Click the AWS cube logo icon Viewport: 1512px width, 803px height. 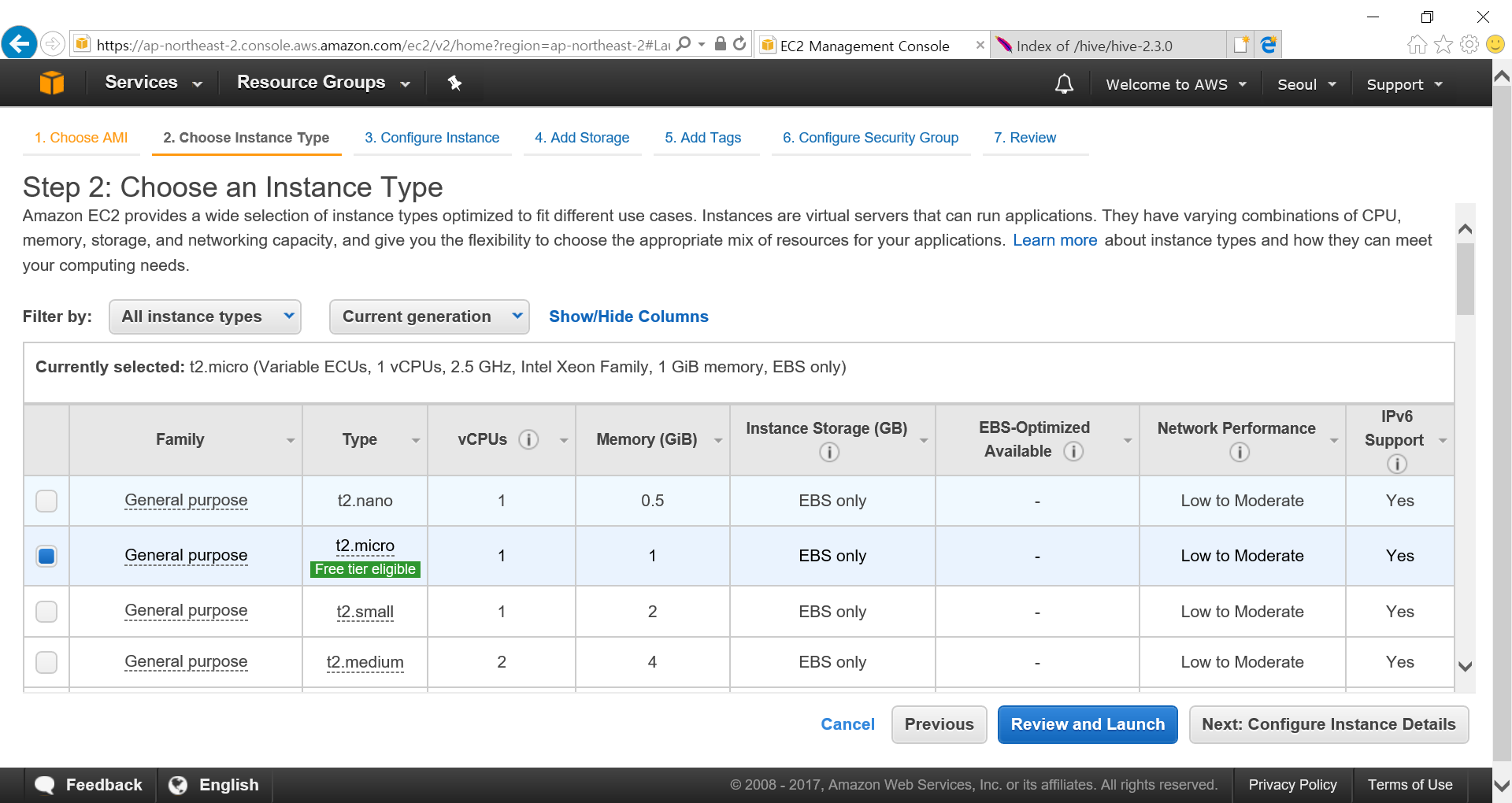tap(52, 83)
